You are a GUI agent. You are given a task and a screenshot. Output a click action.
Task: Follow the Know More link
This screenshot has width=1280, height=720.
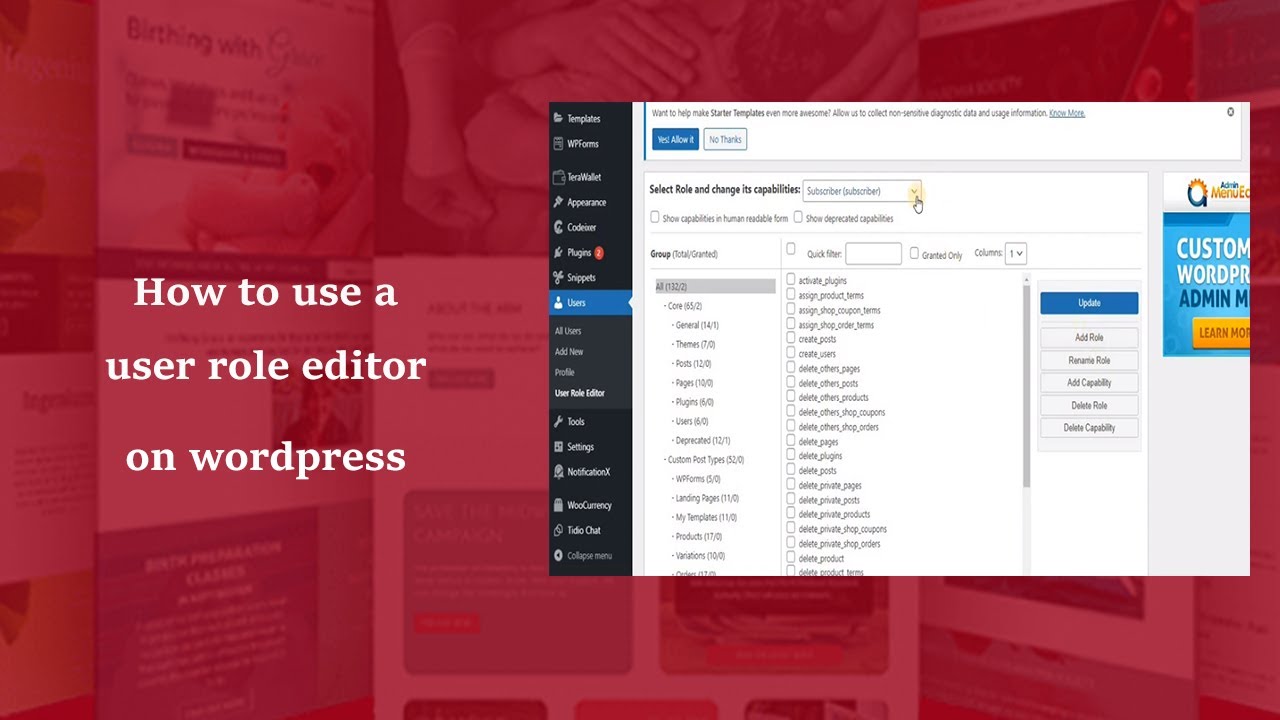(1067, 114)
